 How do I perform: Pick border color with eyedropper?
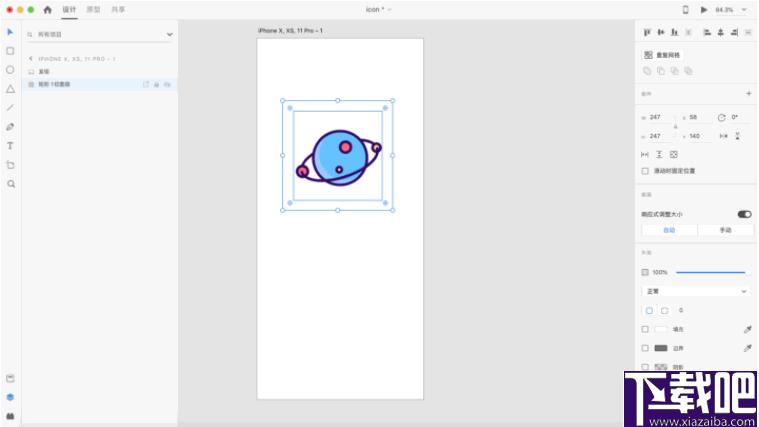click(x=748, y=348)
